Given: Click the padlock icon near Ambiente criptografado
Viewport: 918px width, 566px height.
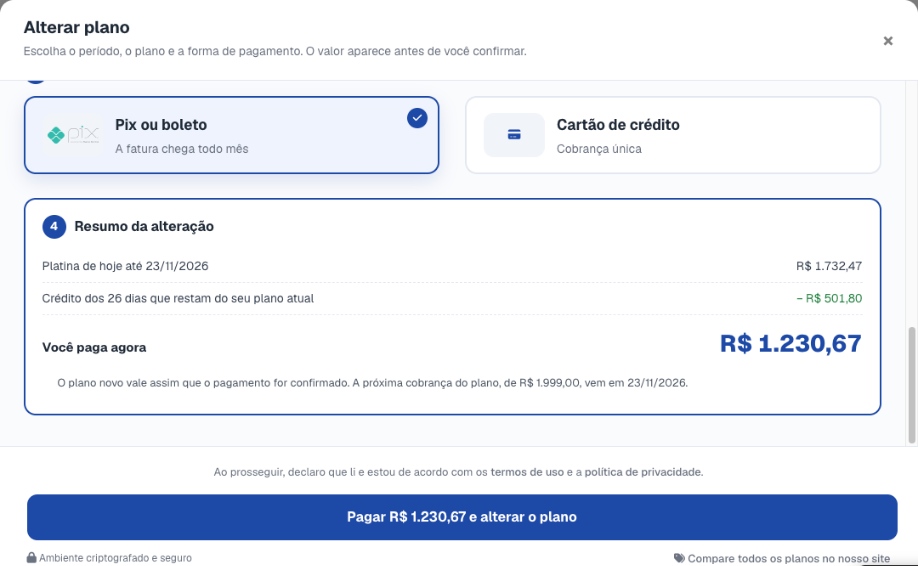Looking at the screenshot, I should [x=31, y=557].
